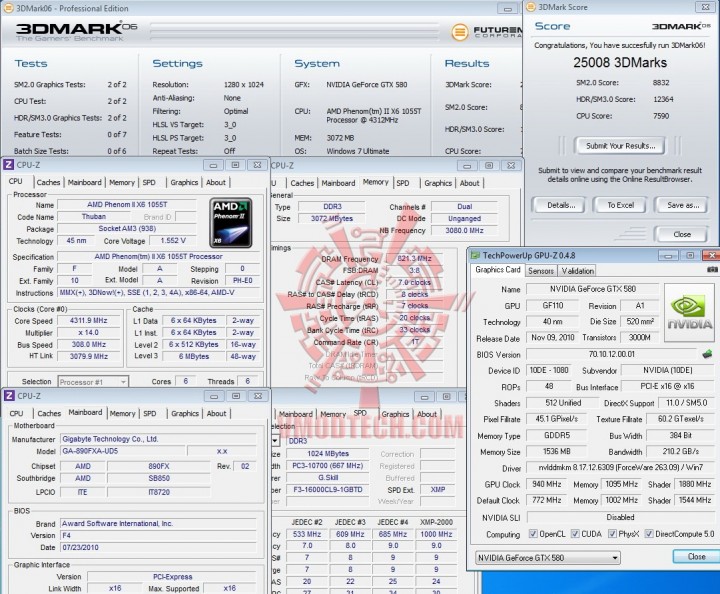Toggle the OpenCL checkbox

coord(533,534)
